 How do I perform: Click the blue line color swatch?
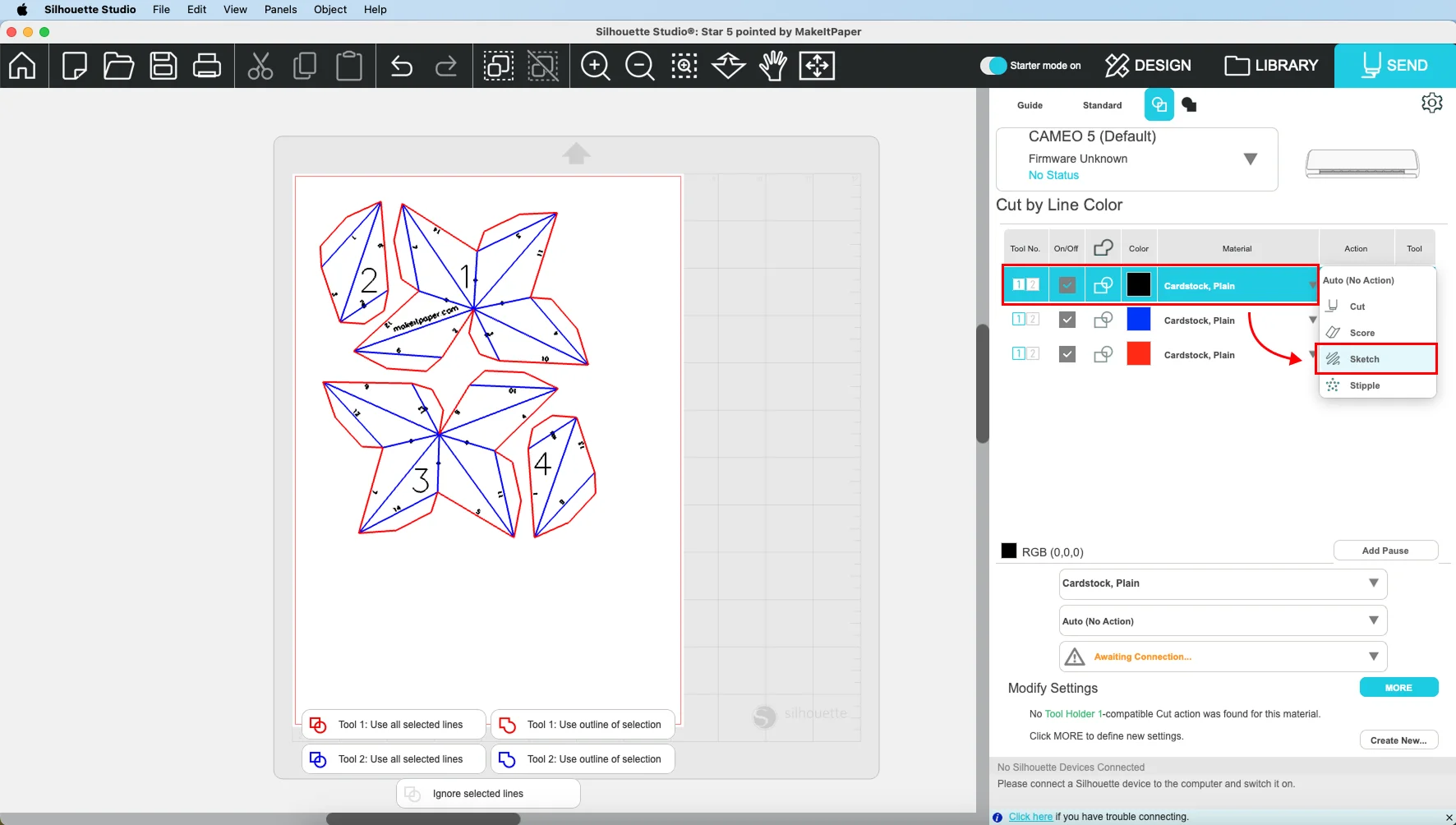click(1139, 320)
